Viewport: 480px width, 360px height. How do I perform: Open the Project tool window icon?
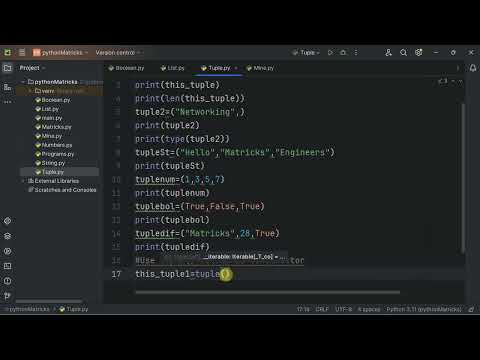point(7,68)
